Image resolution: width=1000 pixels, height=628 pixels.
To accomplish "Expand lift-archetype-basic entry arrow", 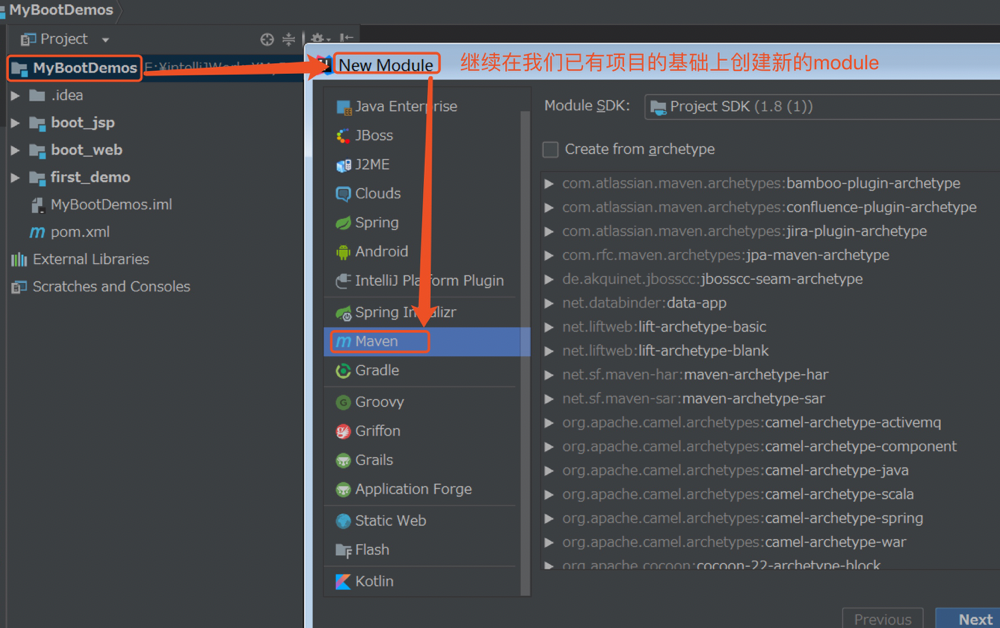I will click(548, 327).
